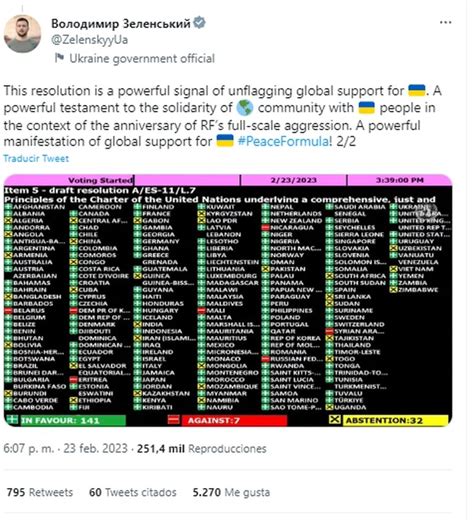
Task: Click the Traducir Tweet link
Action: coord(36,158)
